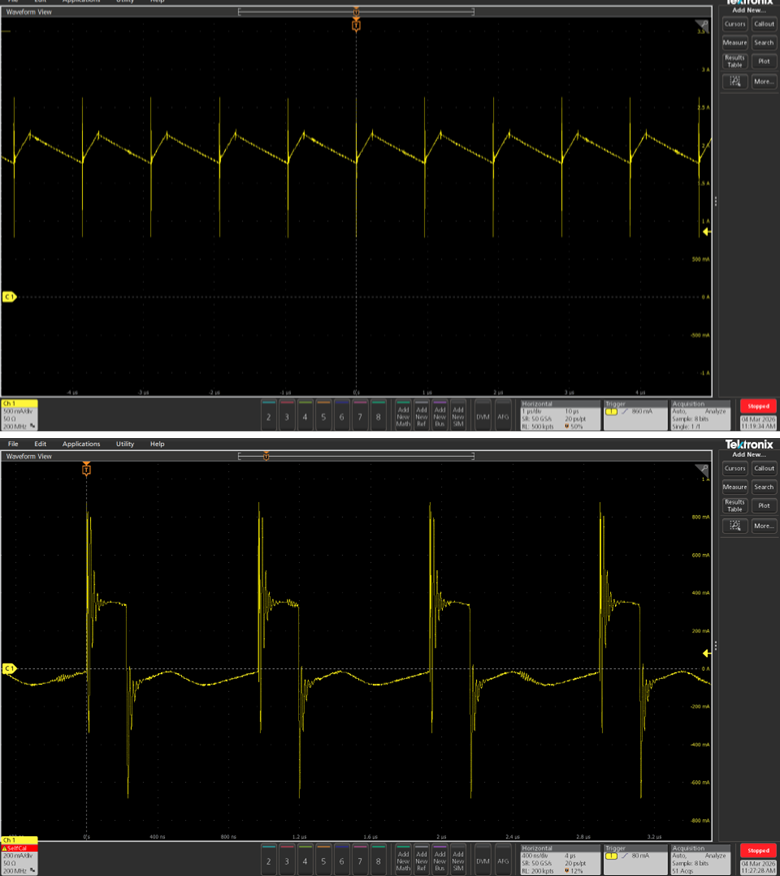The height and width of the screenshot is (876, 780).
Task: Click trigger position T marker on upper waveform
Action: pos(356,26)
